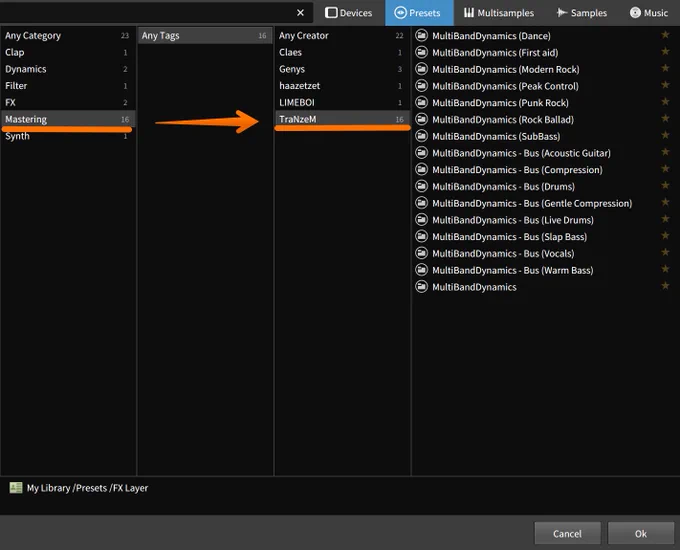Image resolution: width=680 pixels, height=550 pixels.
Task: Select preset MultiBandDynamics - Bus (Live Drums)
Action: [513, 220]
